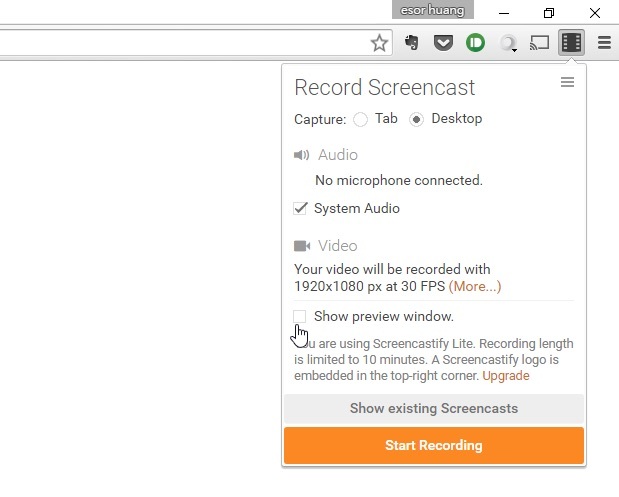Enable Show preview window checkbox
The height and width of the screenshot is (497, 619).
pyautogui.click(x=300, y=317)
